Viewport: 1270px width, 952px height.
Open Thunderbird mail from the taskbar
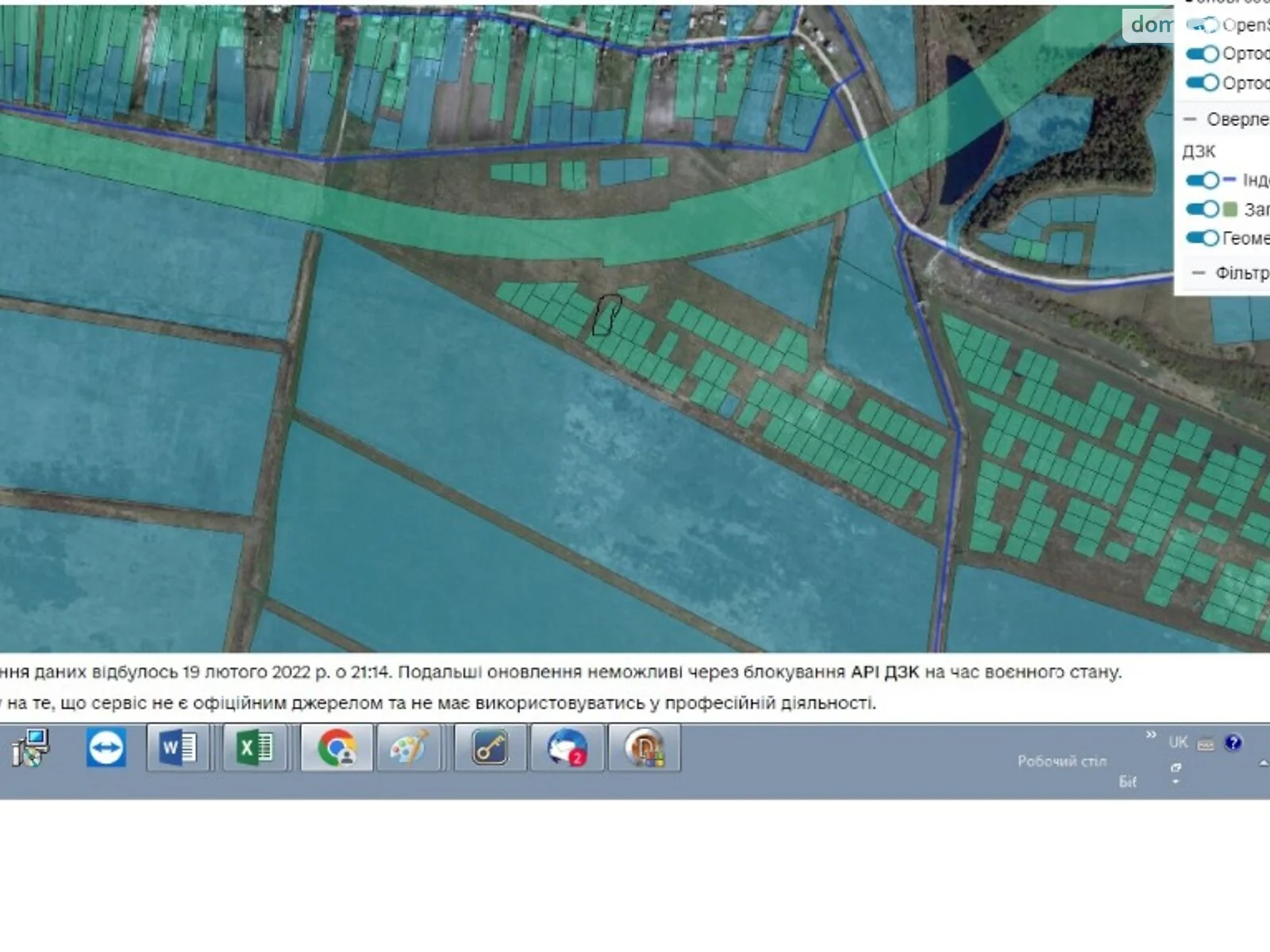coord(567,747)
